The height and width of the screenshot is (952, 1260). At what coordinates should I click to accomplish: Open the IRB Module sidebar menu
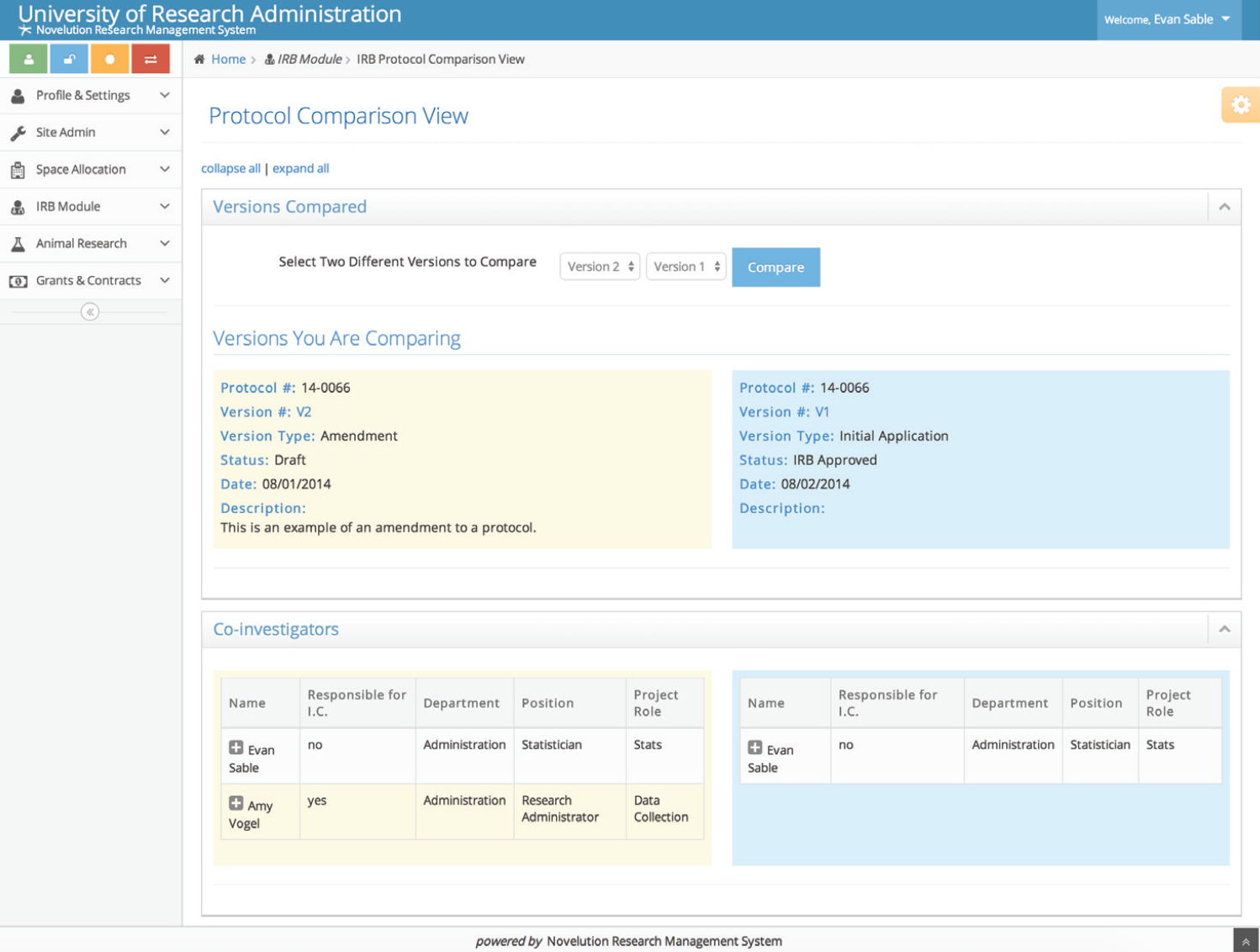(91, 207)
